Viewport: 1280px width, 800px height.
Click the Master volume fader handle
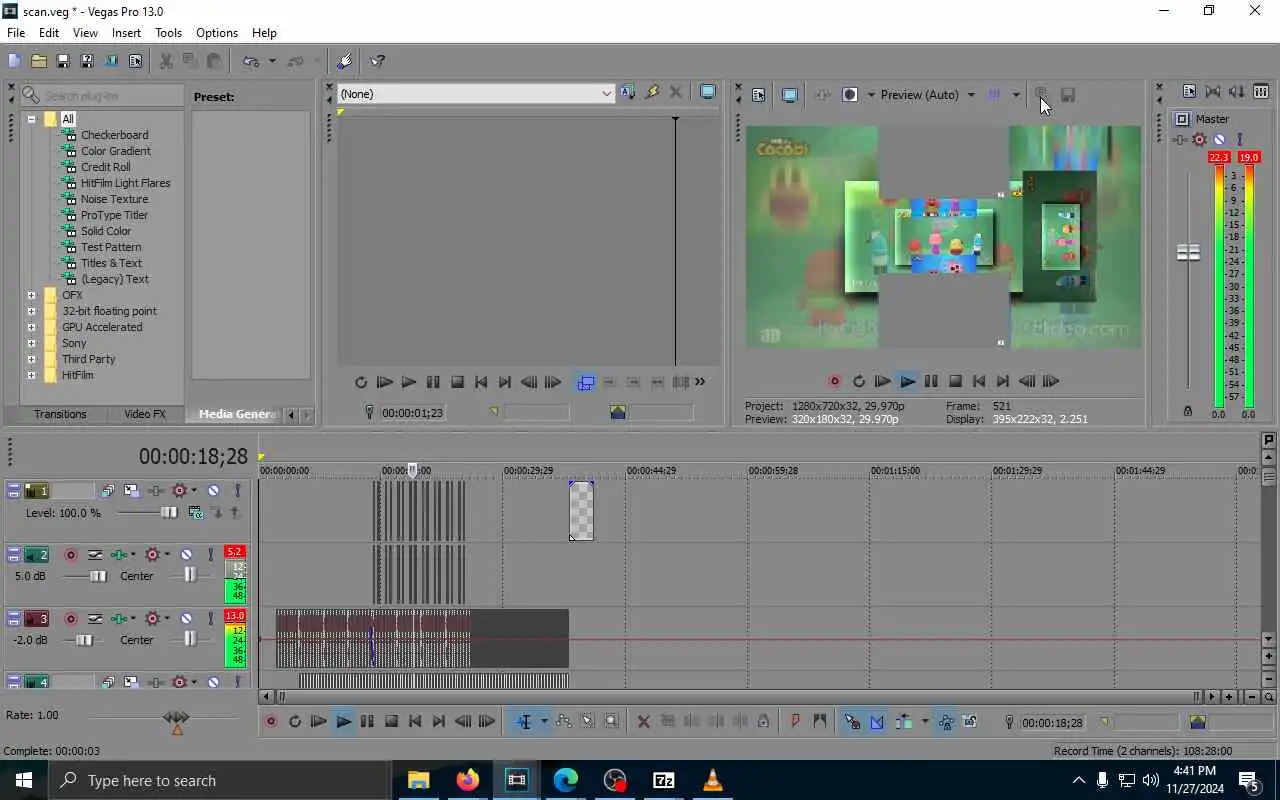(1188, 253)
